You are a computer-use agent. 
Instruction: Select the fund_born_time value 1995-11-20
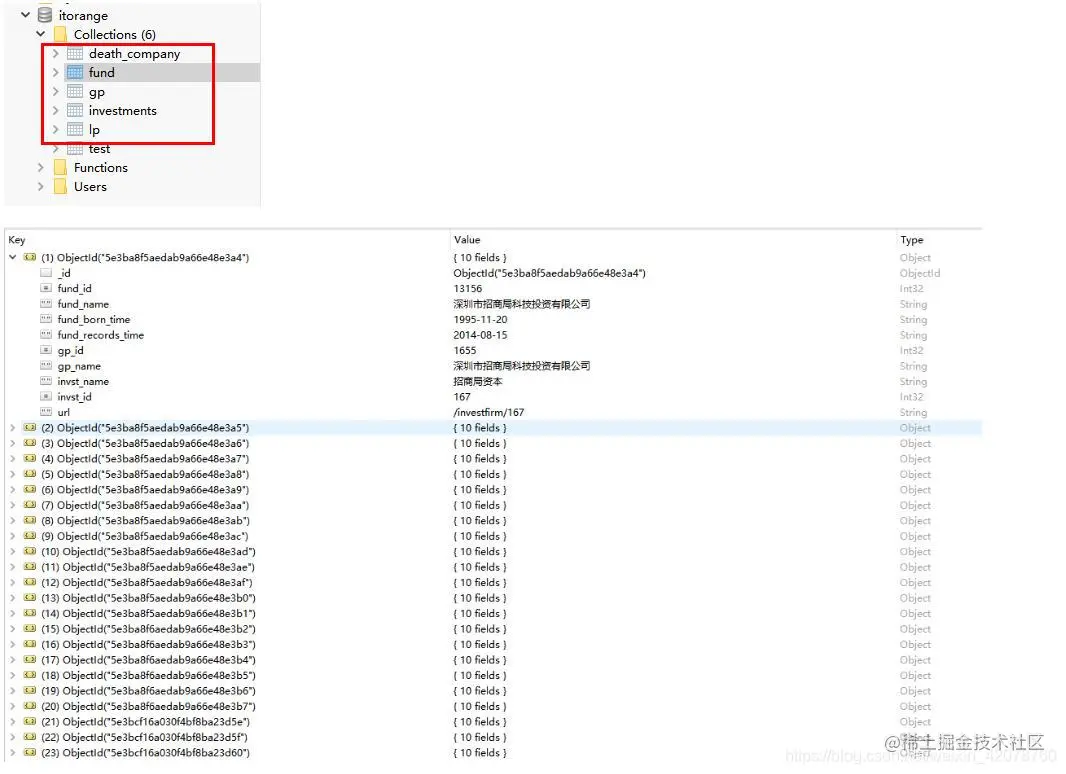click(481, 319)
